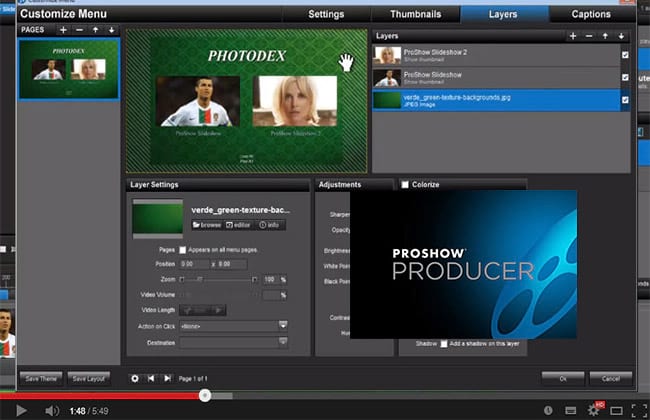
Task: Click the YouTube progress bar scrubber
Action: tap(205, 396)
